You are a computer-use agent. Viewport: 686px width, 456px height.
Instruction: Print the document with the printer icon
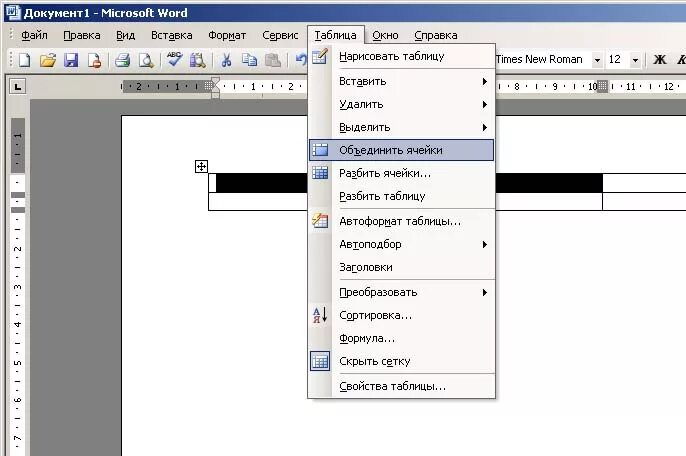(x=122, y=60)
